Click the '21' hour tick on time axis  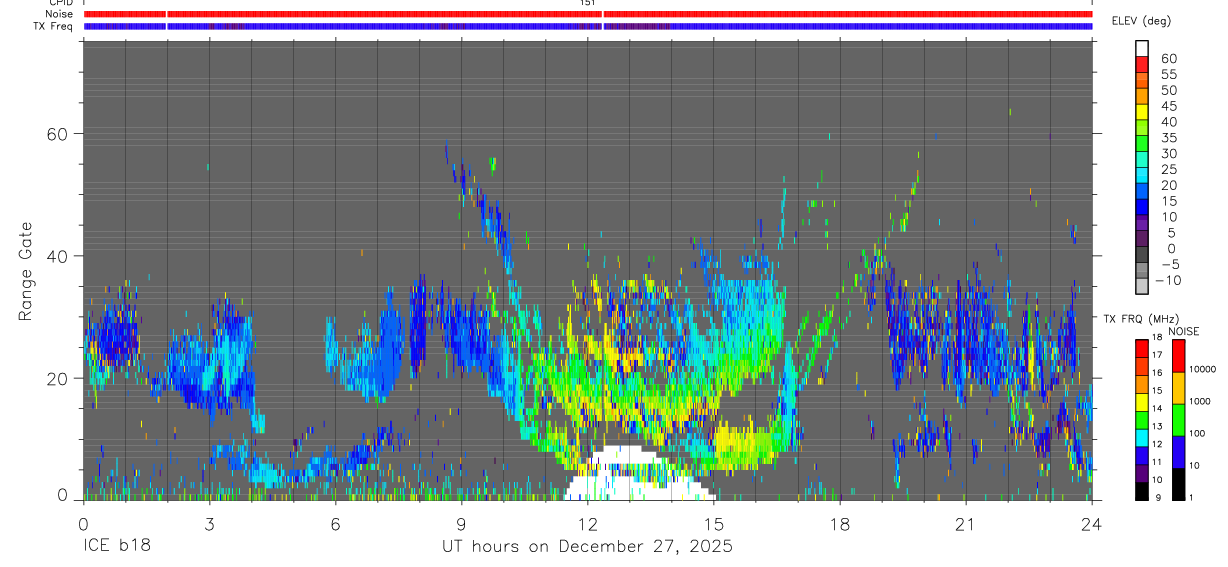[x=965, y=523]
